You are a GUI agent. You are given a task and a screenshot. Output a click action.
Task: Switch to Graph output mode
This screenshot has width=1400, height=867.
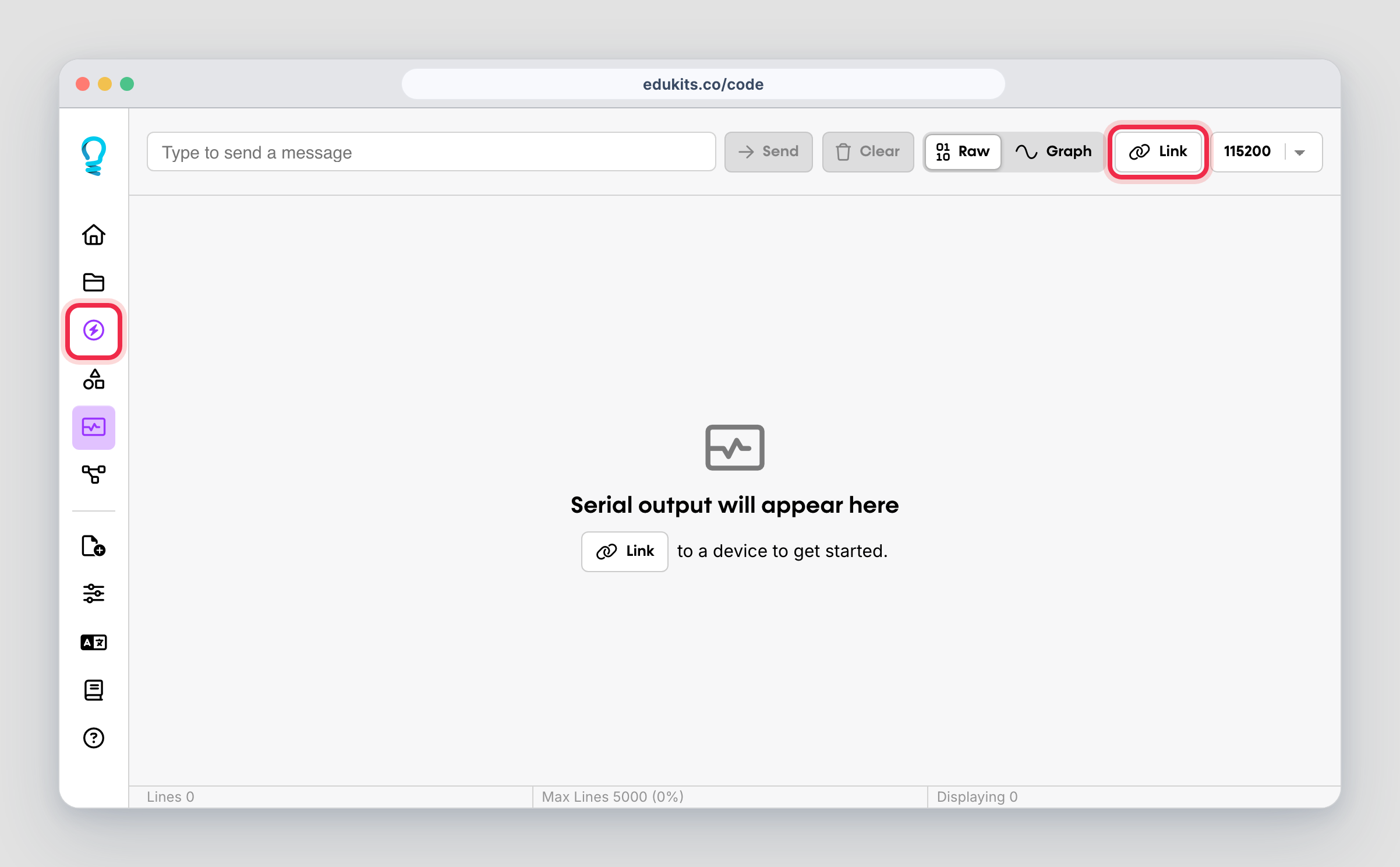pyautogui.click(x=1053, y=151)
